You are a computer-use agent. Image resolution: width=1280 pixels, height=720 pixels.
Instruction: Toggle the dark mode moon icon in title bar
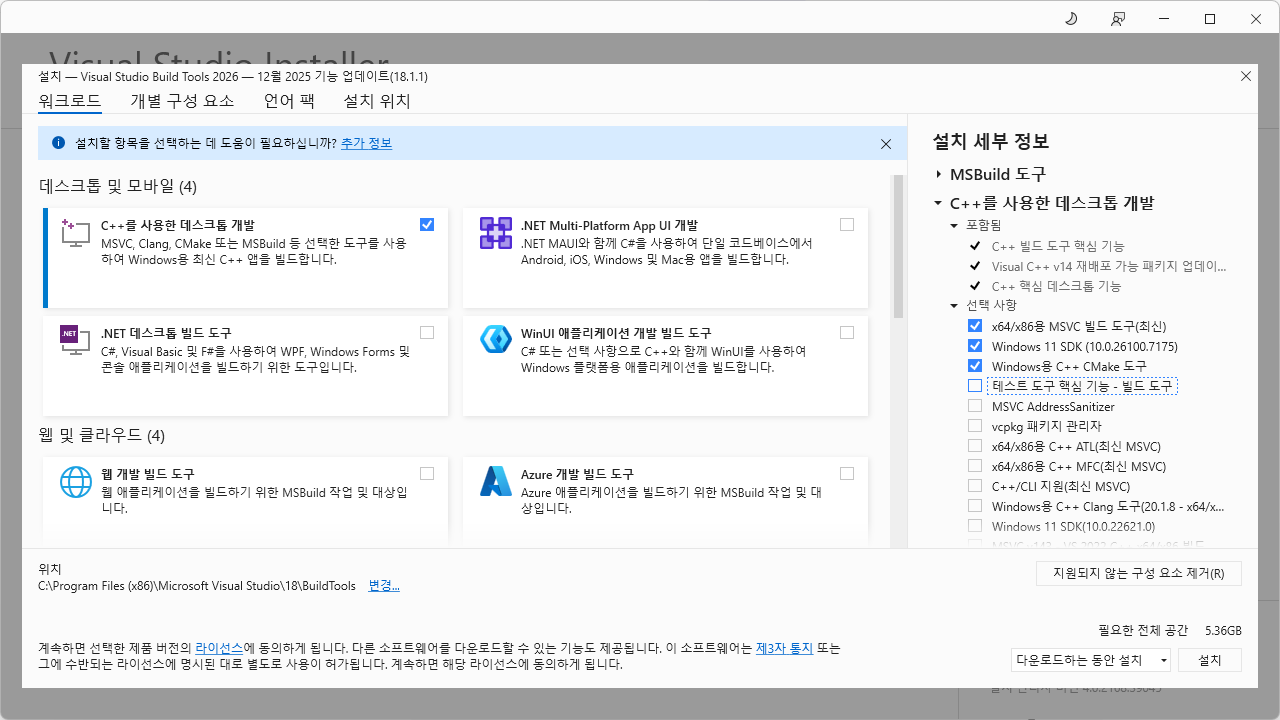1071,19
